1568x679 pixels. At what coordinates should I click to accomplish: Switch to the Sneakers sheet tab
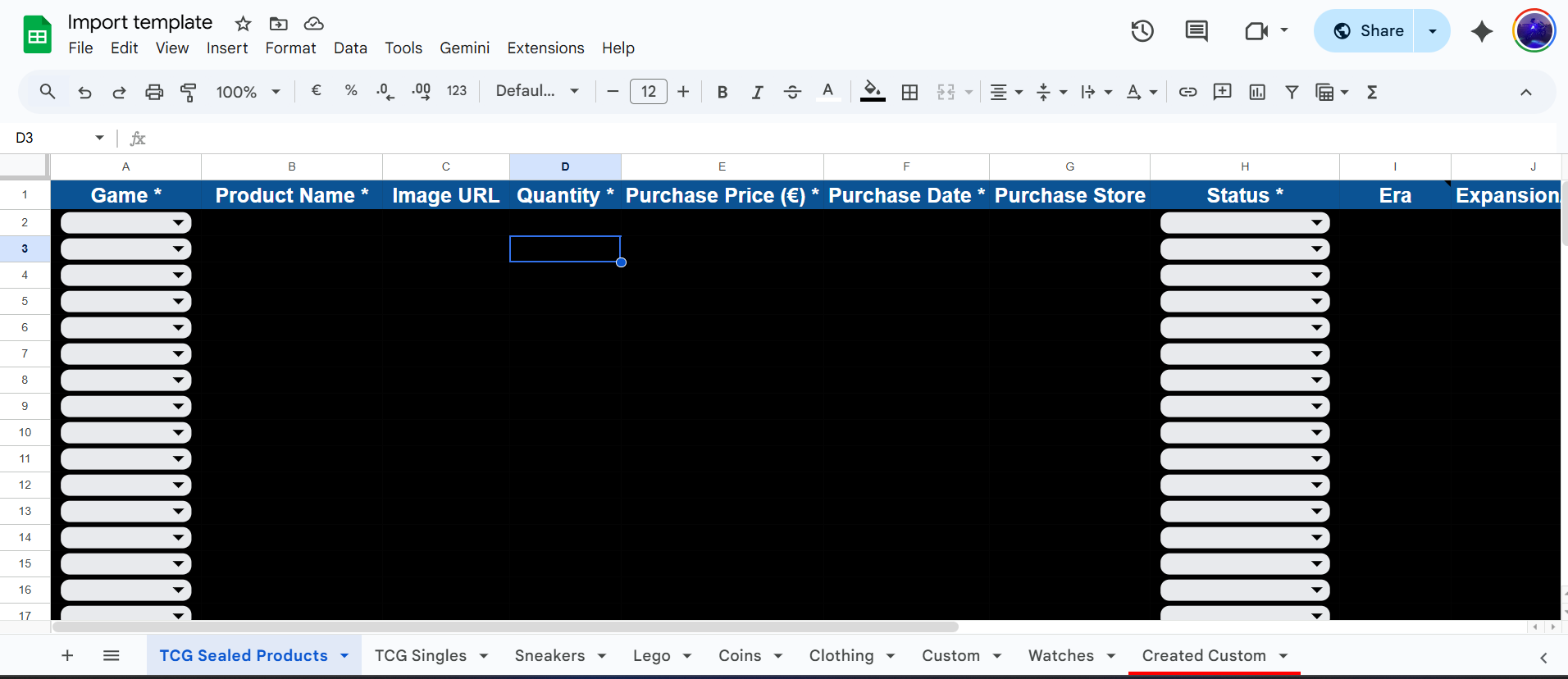[549, 655]
